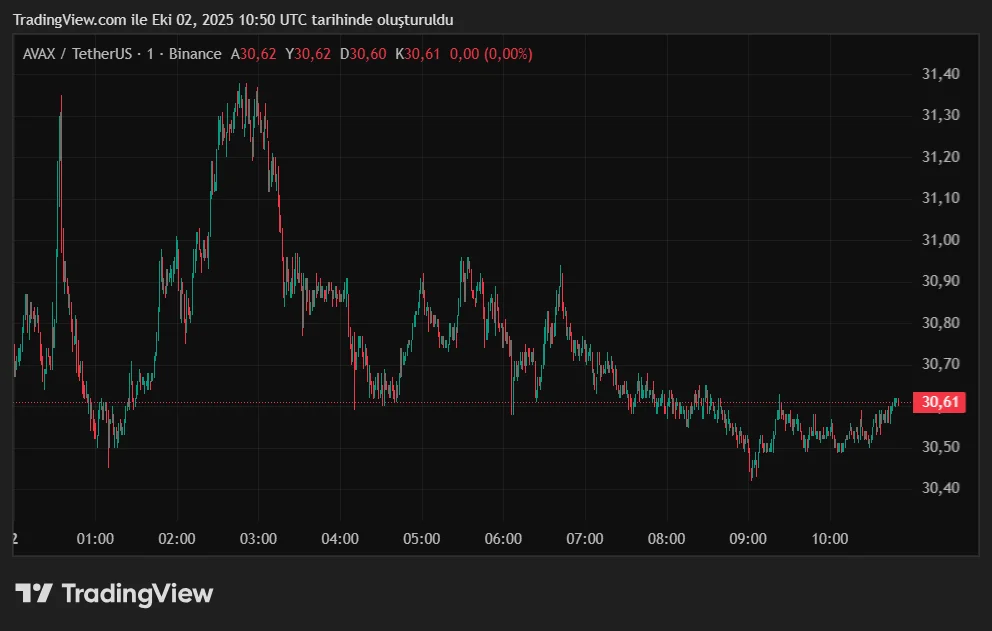Screen dimensions: 992x631
Task: Click the 05:00 timestamp on time axis
Action: coord(423,539)
